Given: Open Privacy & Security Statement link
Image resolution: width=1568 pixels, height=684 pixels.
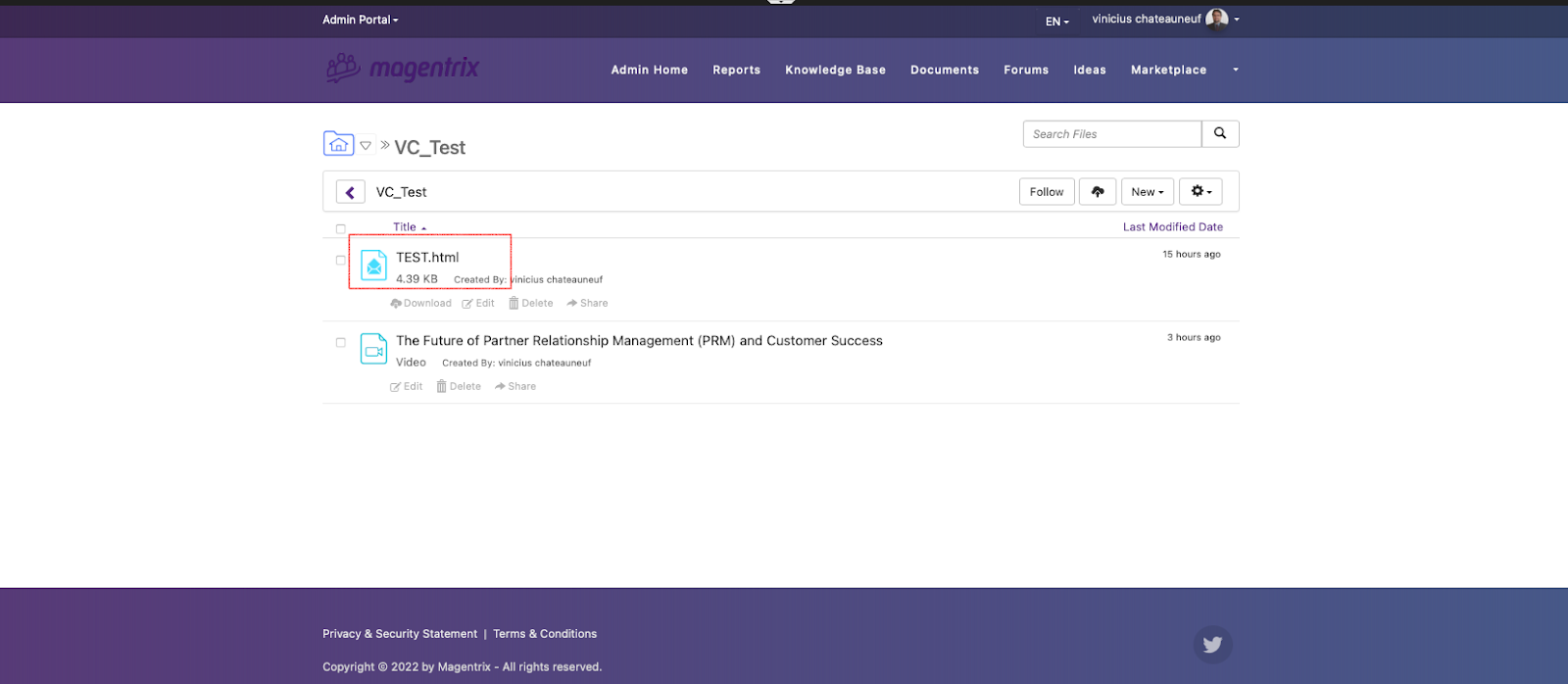Looking at the screenshot, I should point(400,634).
